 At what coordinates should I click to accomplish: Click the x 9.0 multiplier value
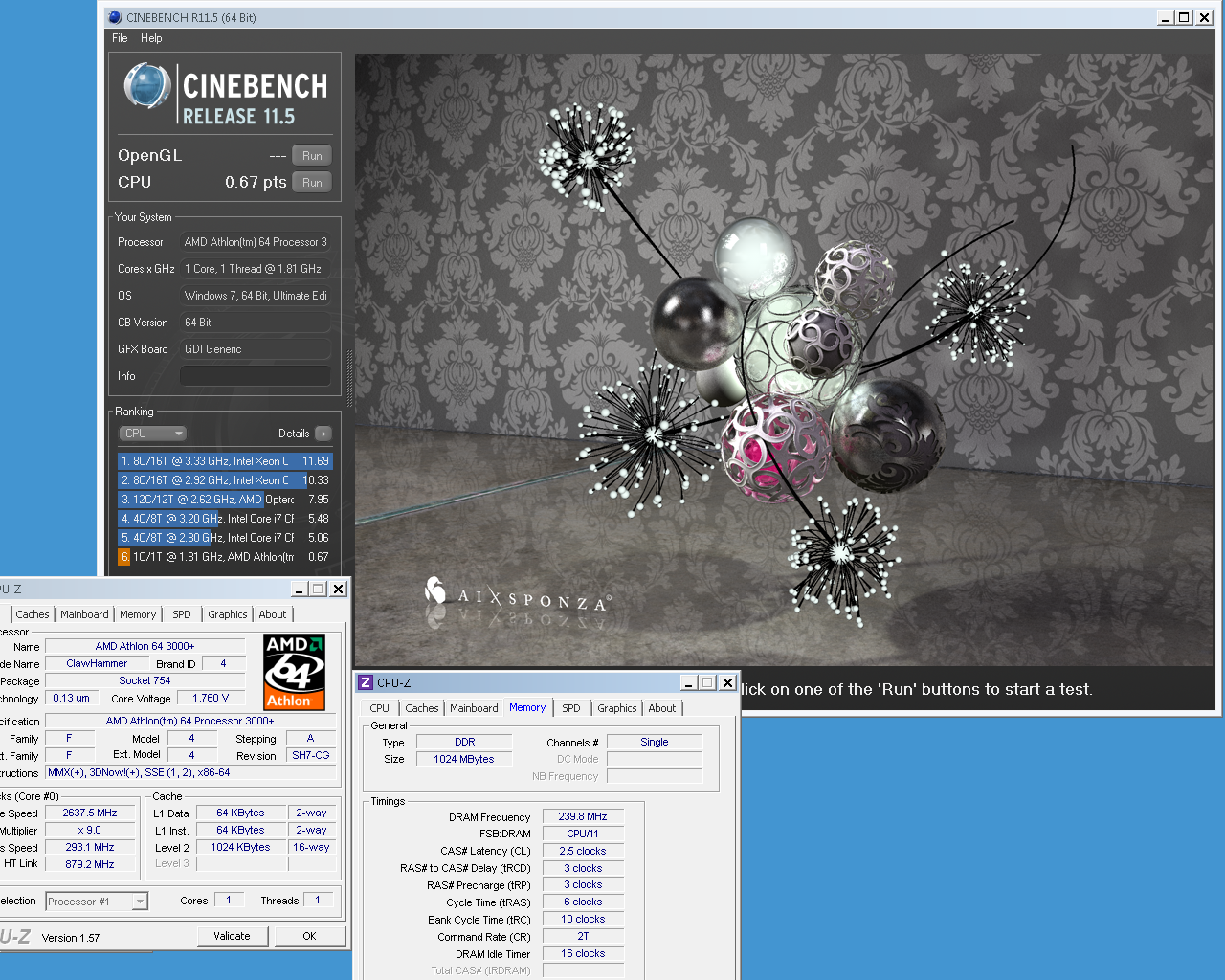(x=90, y=830)
